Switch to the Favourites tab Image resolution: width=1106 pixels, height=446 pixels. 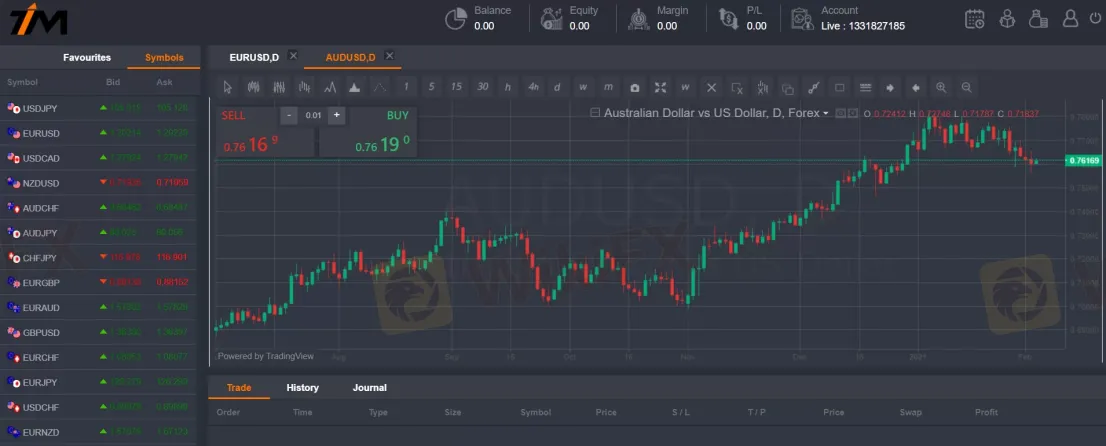tap(87, 57)
